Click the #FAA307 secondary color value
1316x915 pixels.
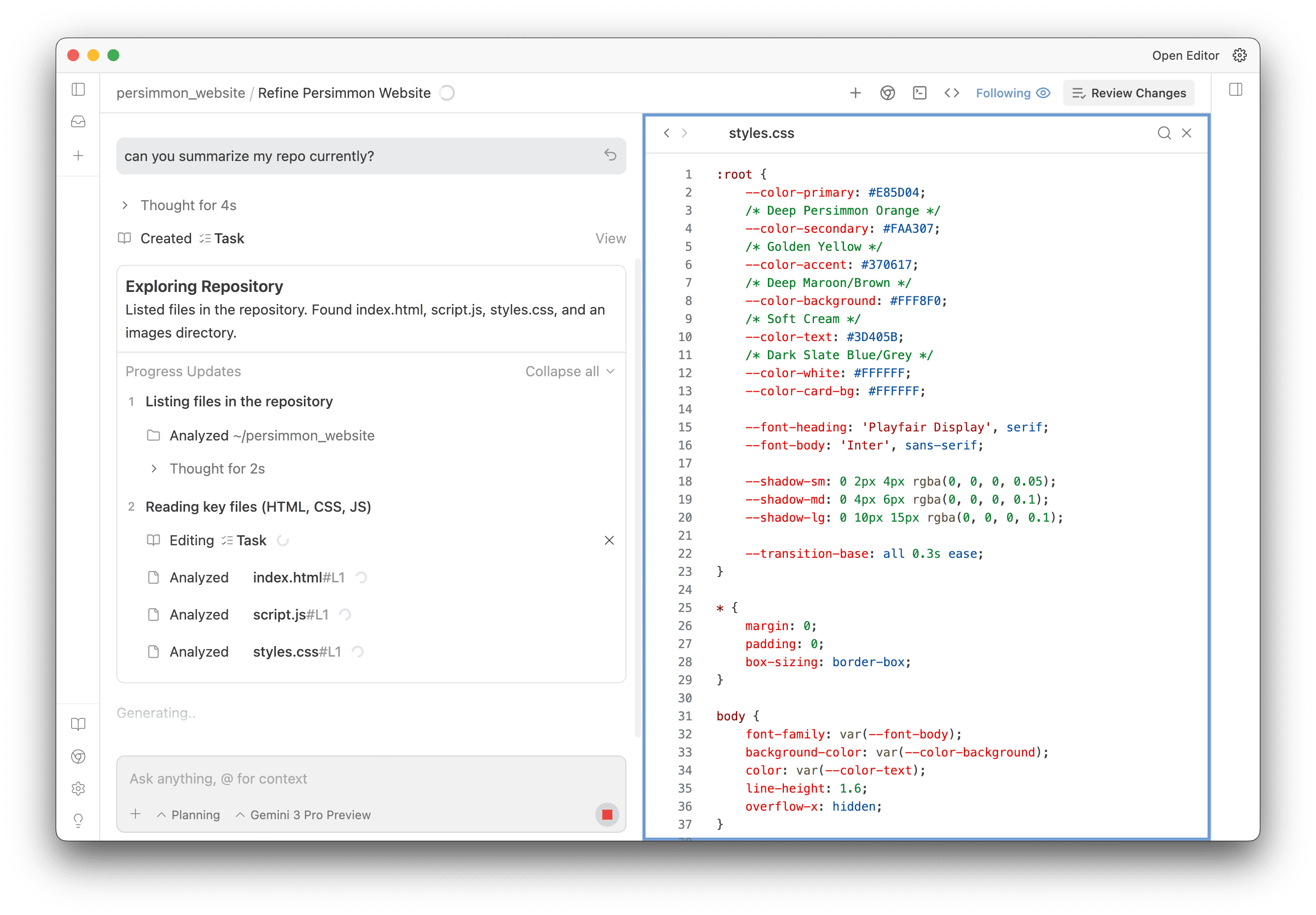pyautogui.click(x=908, y=228)
